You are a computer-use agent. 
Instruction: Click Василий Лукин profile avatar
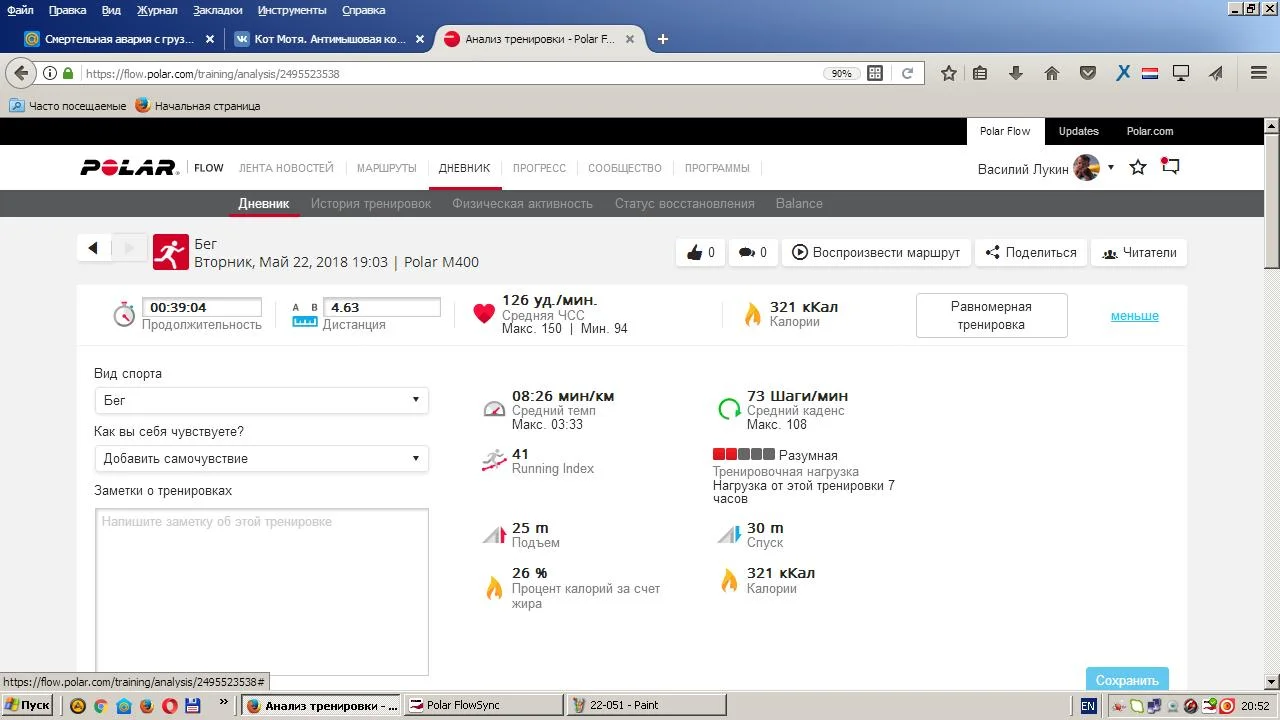(x=1087, y=167)
